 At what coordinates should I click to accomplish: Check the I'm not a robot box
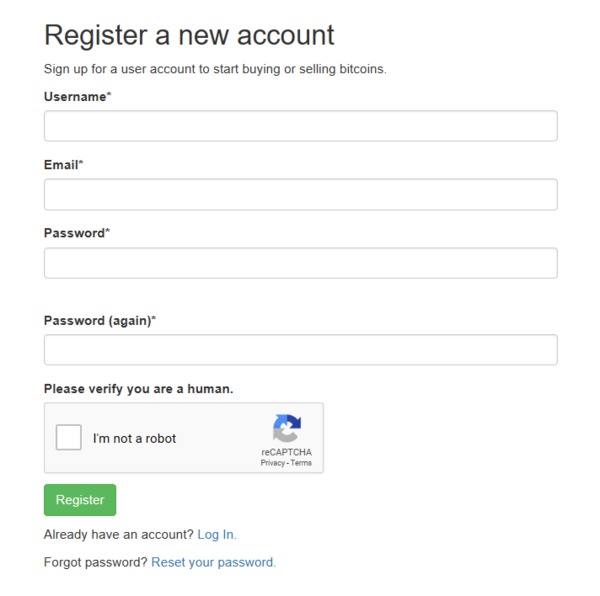point(68,437)
